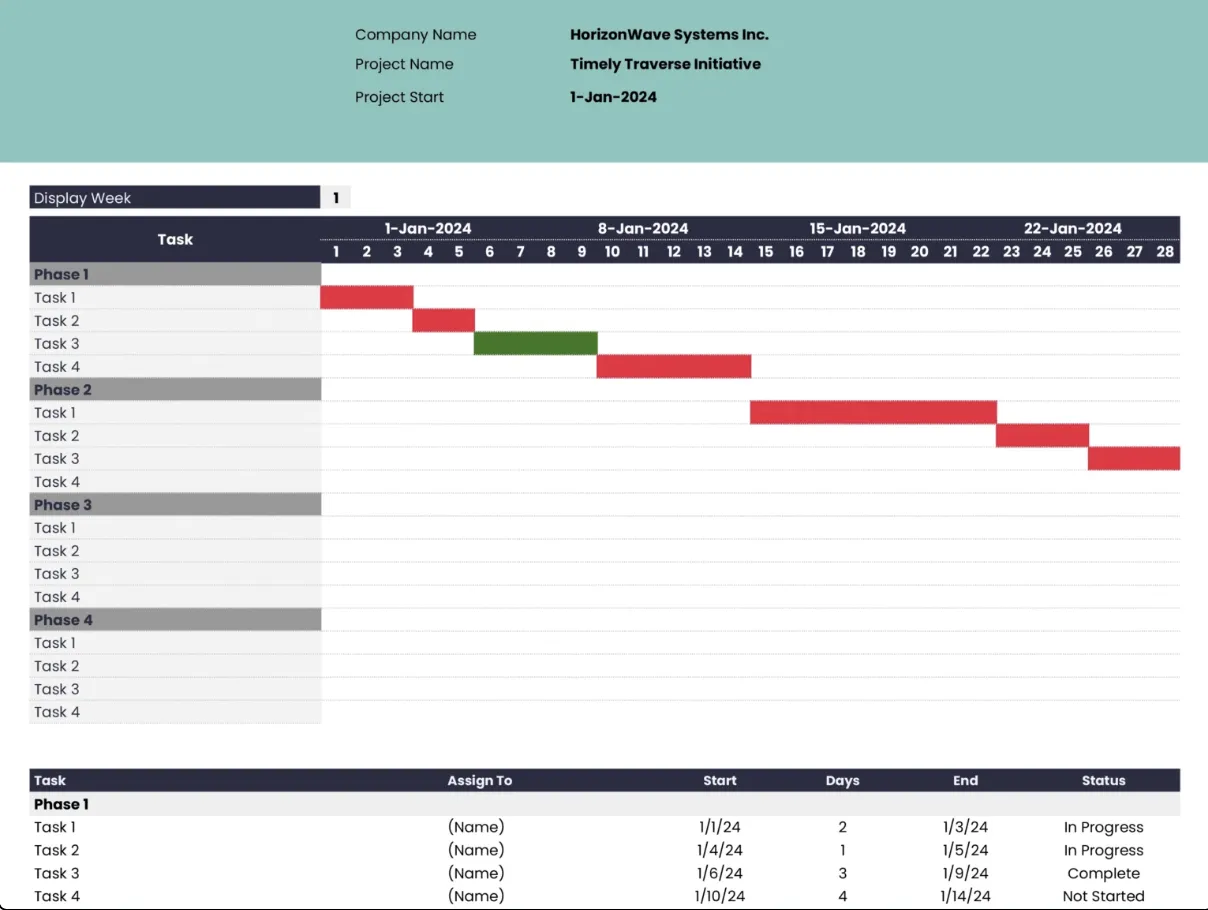Select Task 3 label under Phase 3 in chart
This screenshot has width=1208, height=910.
tap(57, 573)
